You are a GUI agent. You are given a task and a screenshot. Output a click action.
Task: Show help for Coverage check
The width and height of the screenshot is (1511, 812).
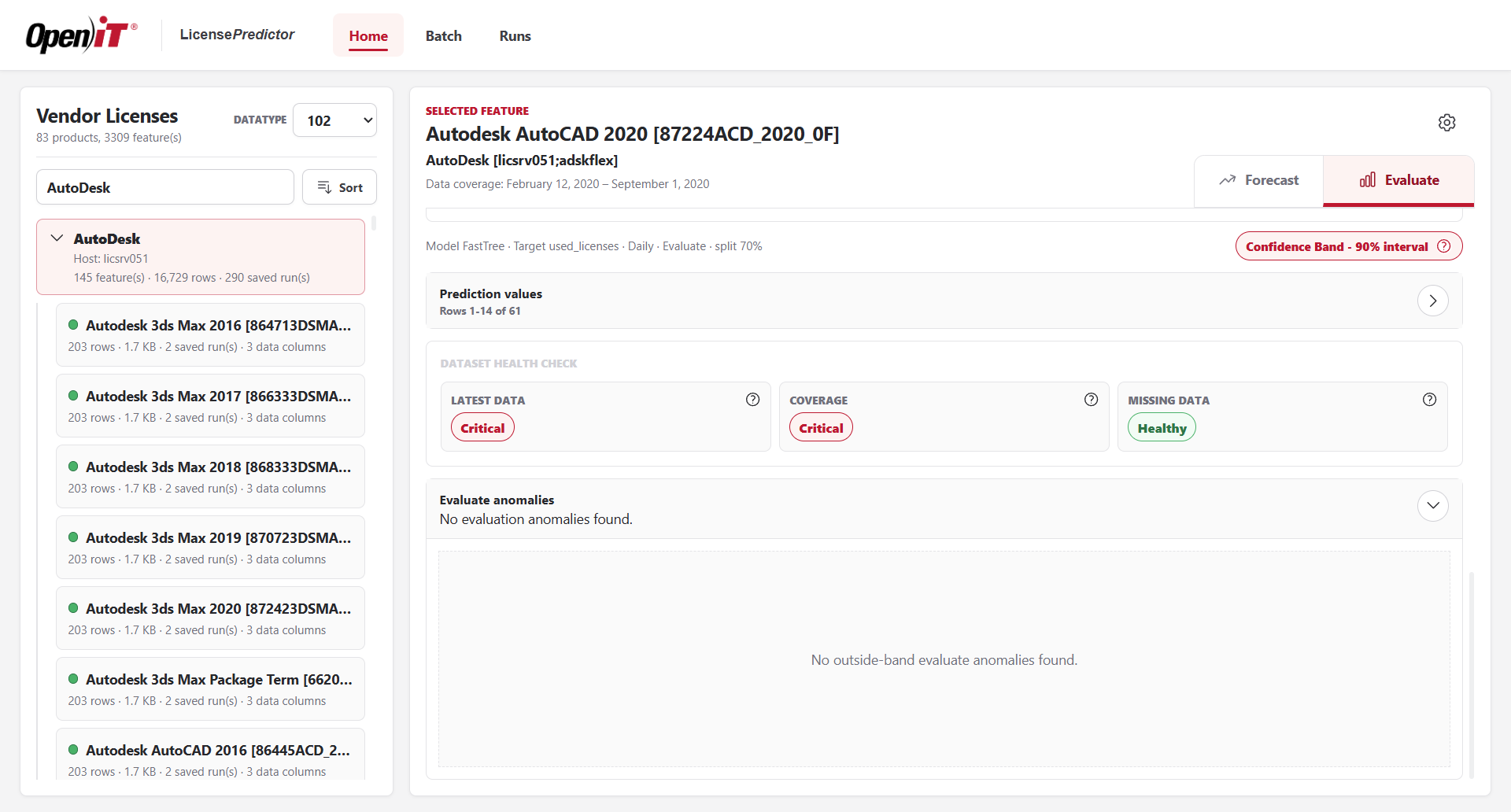click(1091, 400)
